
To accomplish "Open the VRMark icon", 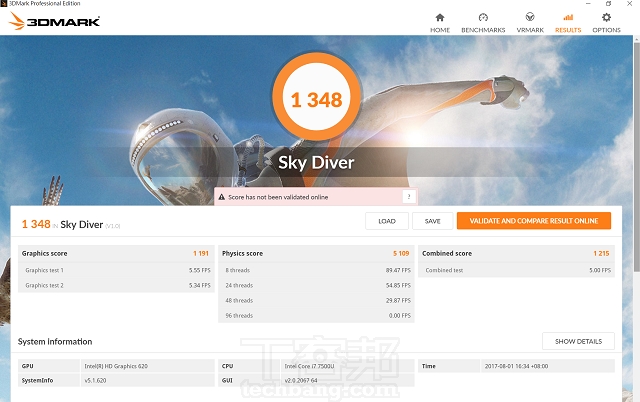I will click(530, 17).
